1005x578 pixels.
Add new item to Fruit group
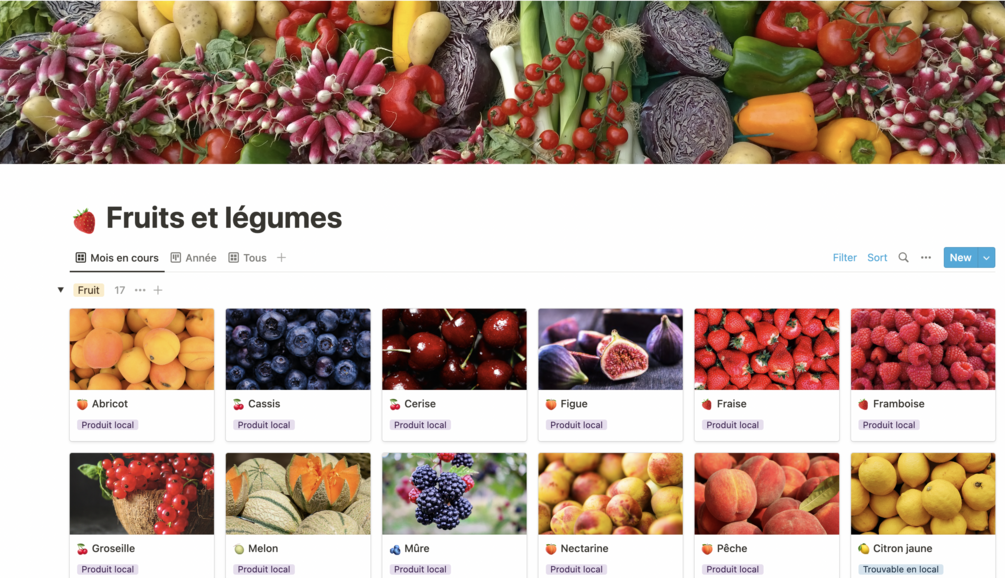click(x=158, y=290)
